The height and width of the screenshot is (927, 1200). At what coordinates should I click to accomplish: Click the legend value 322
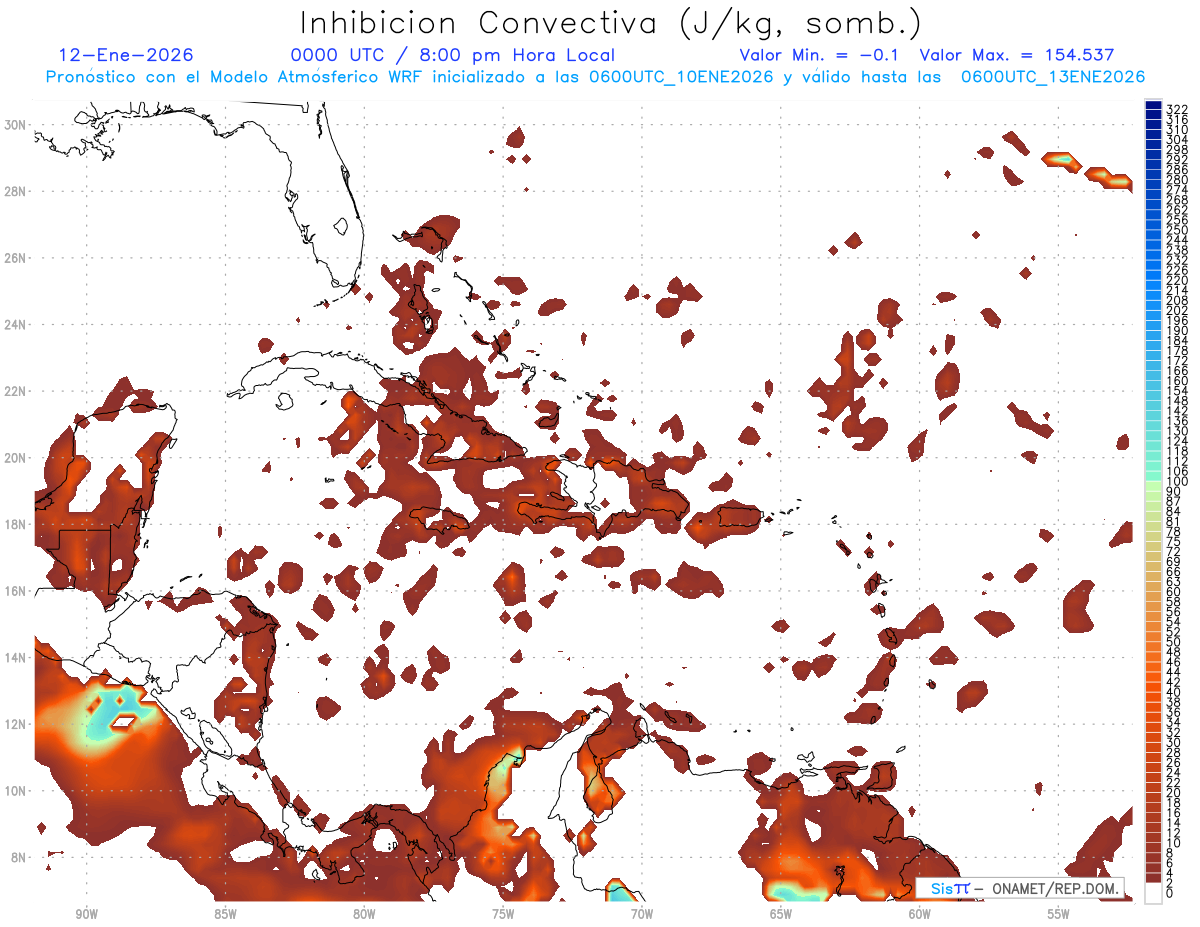tap(1177, 109)
